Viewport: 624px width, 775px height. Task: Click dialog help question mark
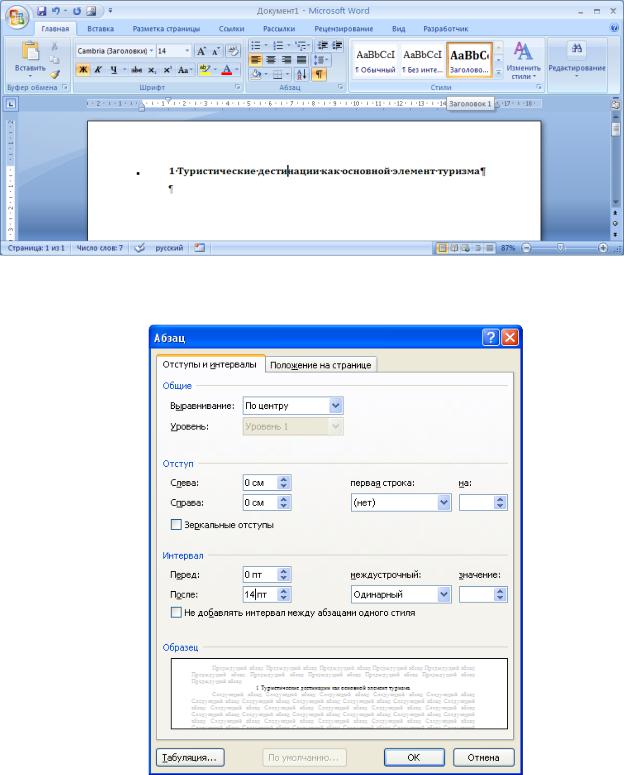490,338
